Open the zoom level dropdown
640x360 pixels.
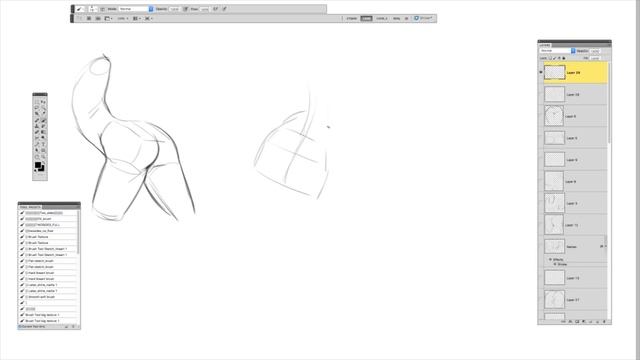(122, 18)
